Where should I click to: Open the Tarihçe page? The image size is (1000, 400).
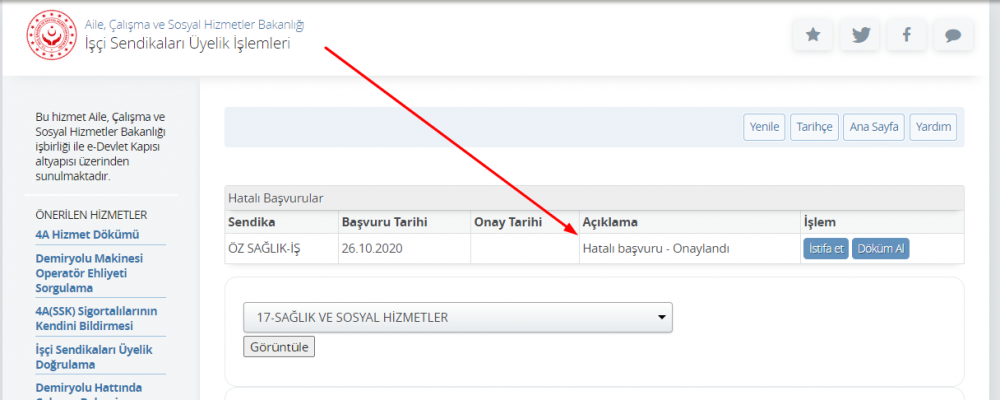click(812, 127)
